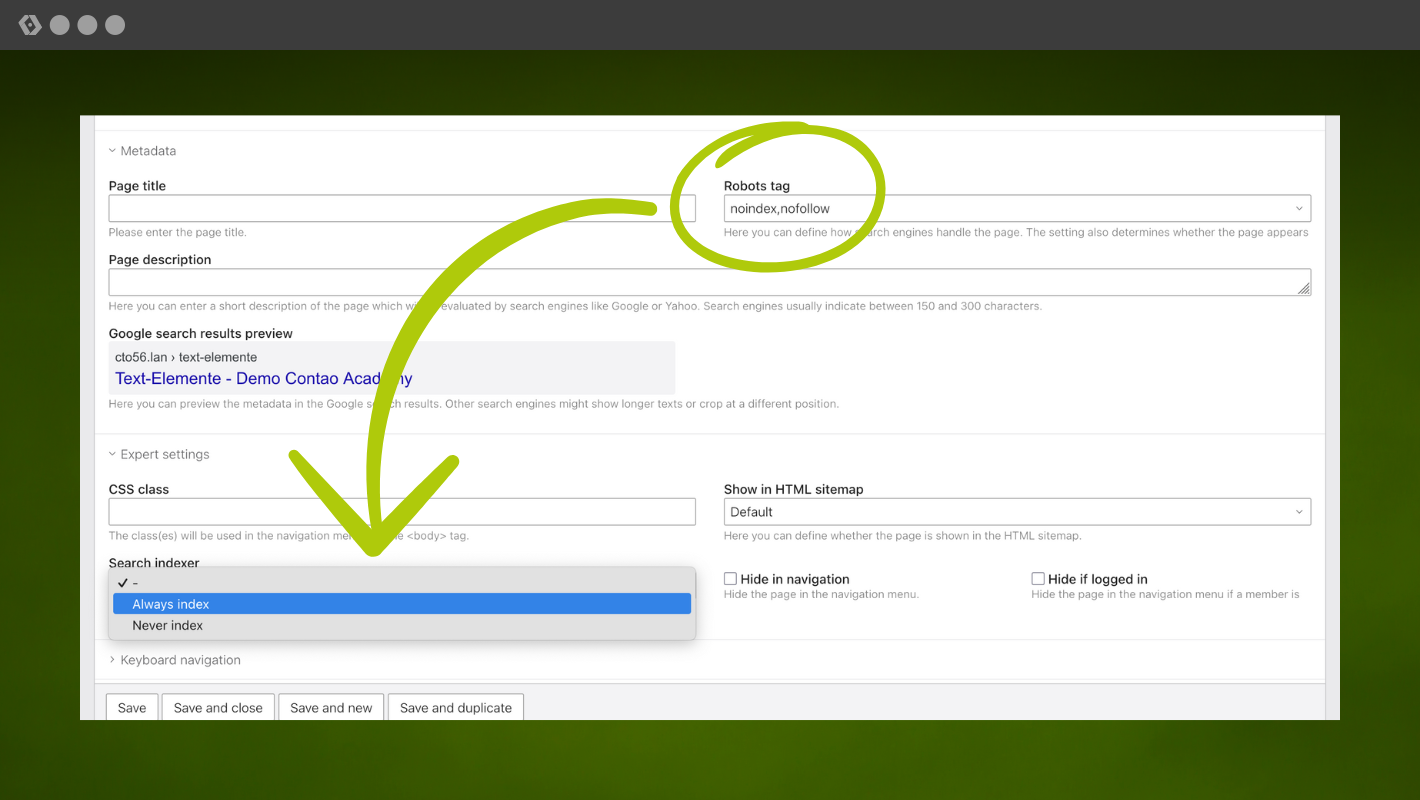Click the Page description resize handle
The image size is (1420, 800).
(x=1303, y=288)
